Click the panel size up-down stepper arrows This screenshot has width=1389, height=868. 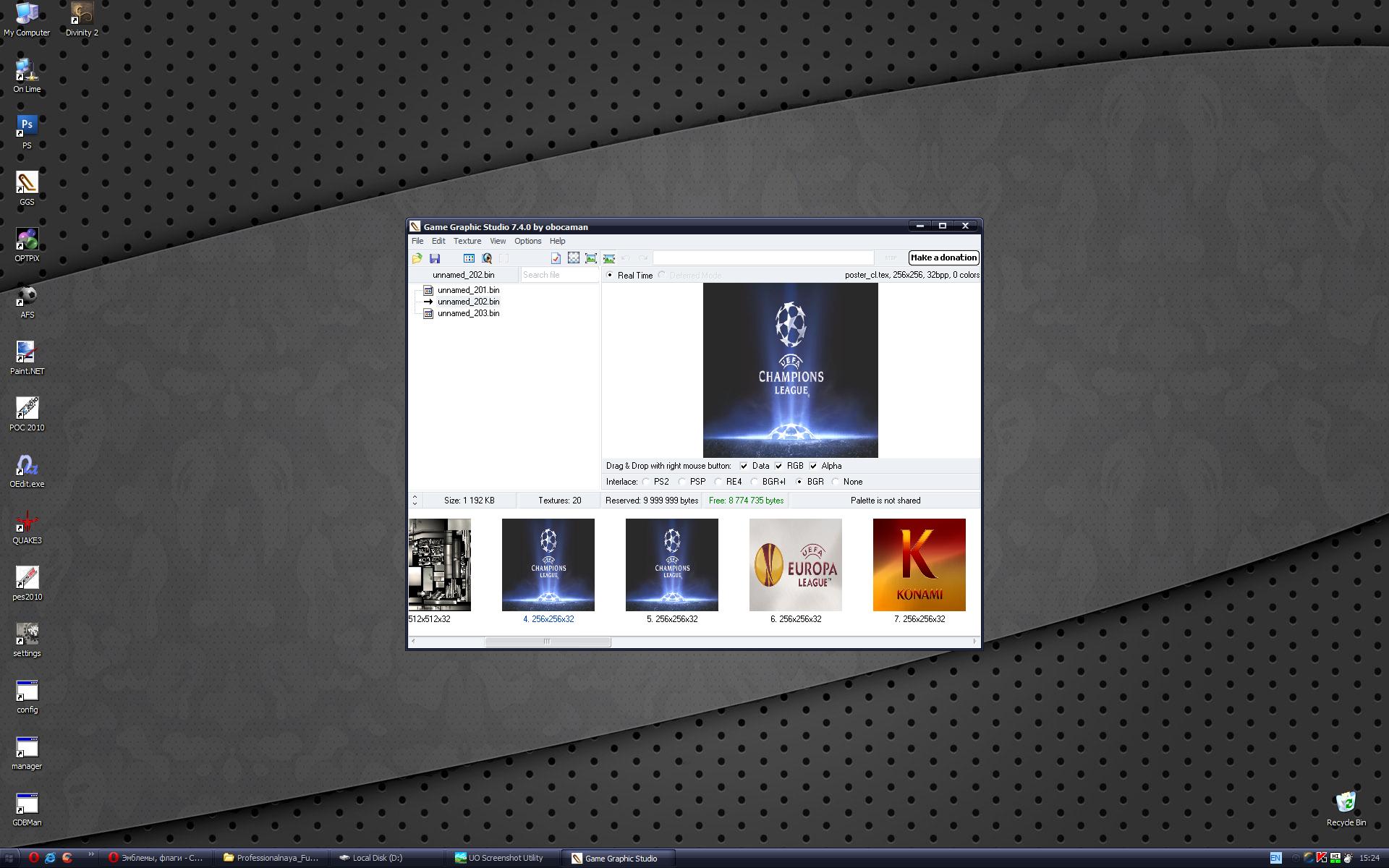[415, 500]
